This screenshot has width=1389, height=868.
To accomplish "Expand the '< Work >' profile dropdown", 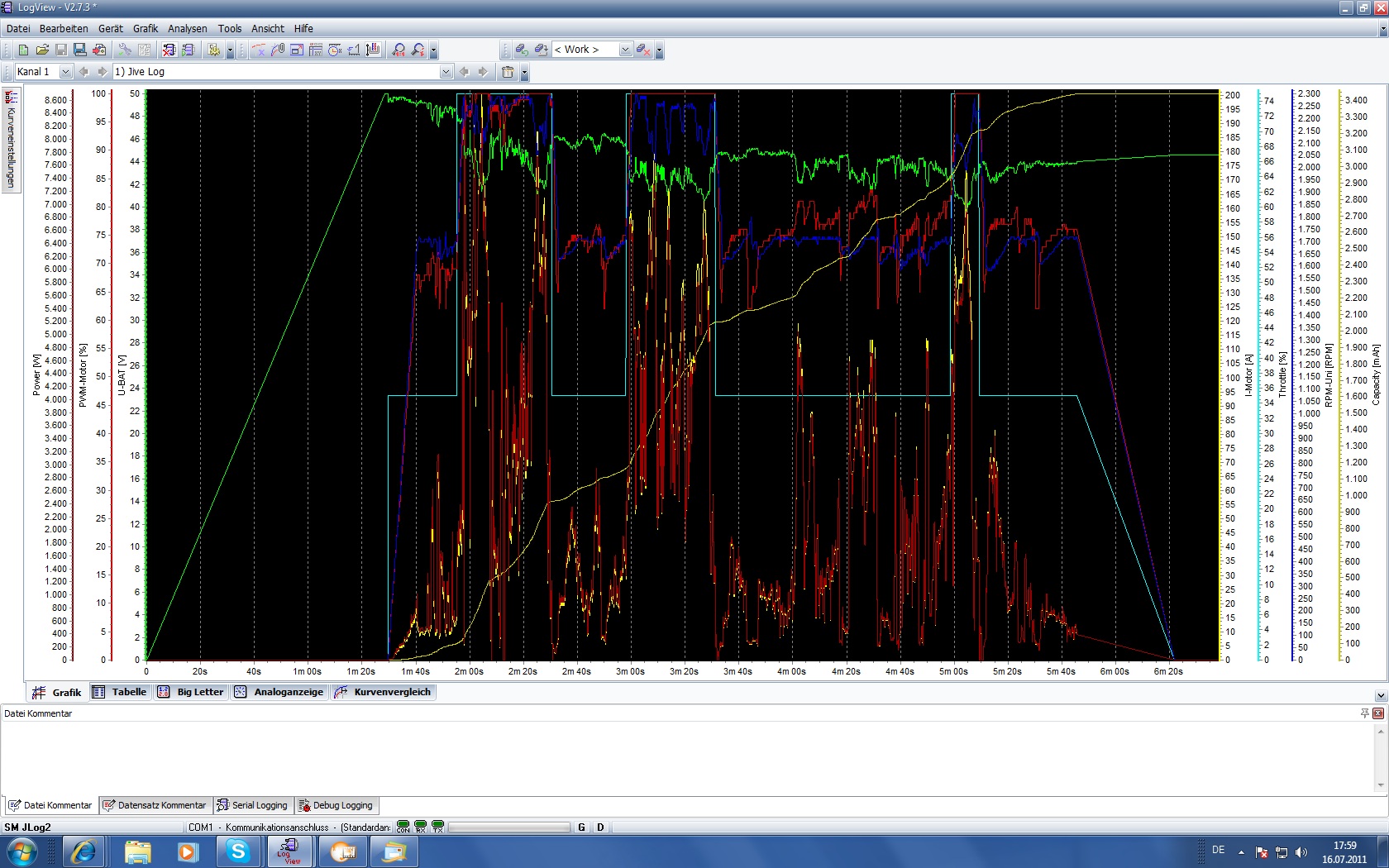I will (625, 50).
